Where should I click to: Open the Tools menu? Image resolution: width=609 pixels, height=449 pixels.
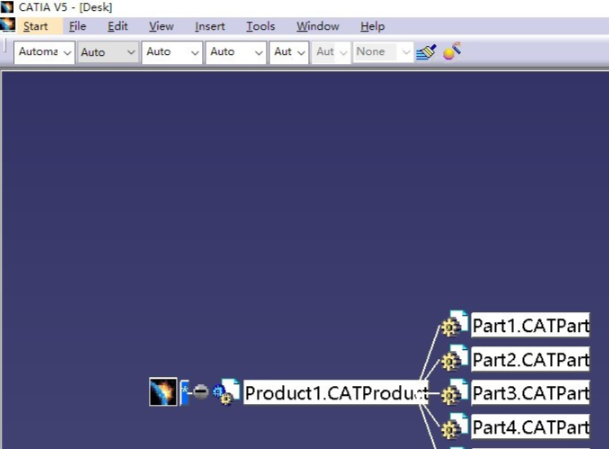pyautogui.click(x=261, y=26)
